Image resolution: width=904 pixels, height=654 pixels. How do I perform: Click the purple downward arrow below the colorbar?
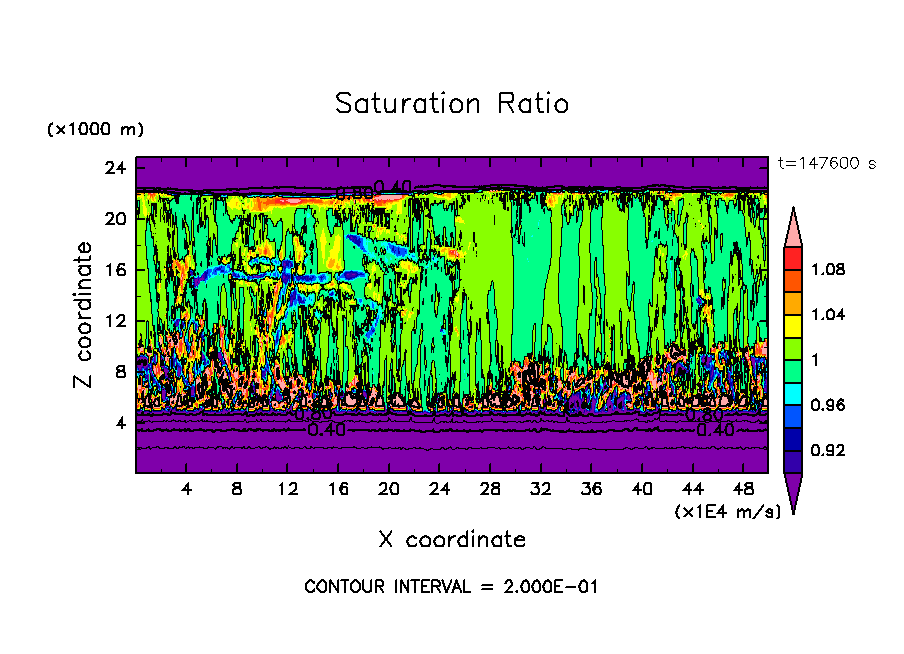[x=792, y=491]
